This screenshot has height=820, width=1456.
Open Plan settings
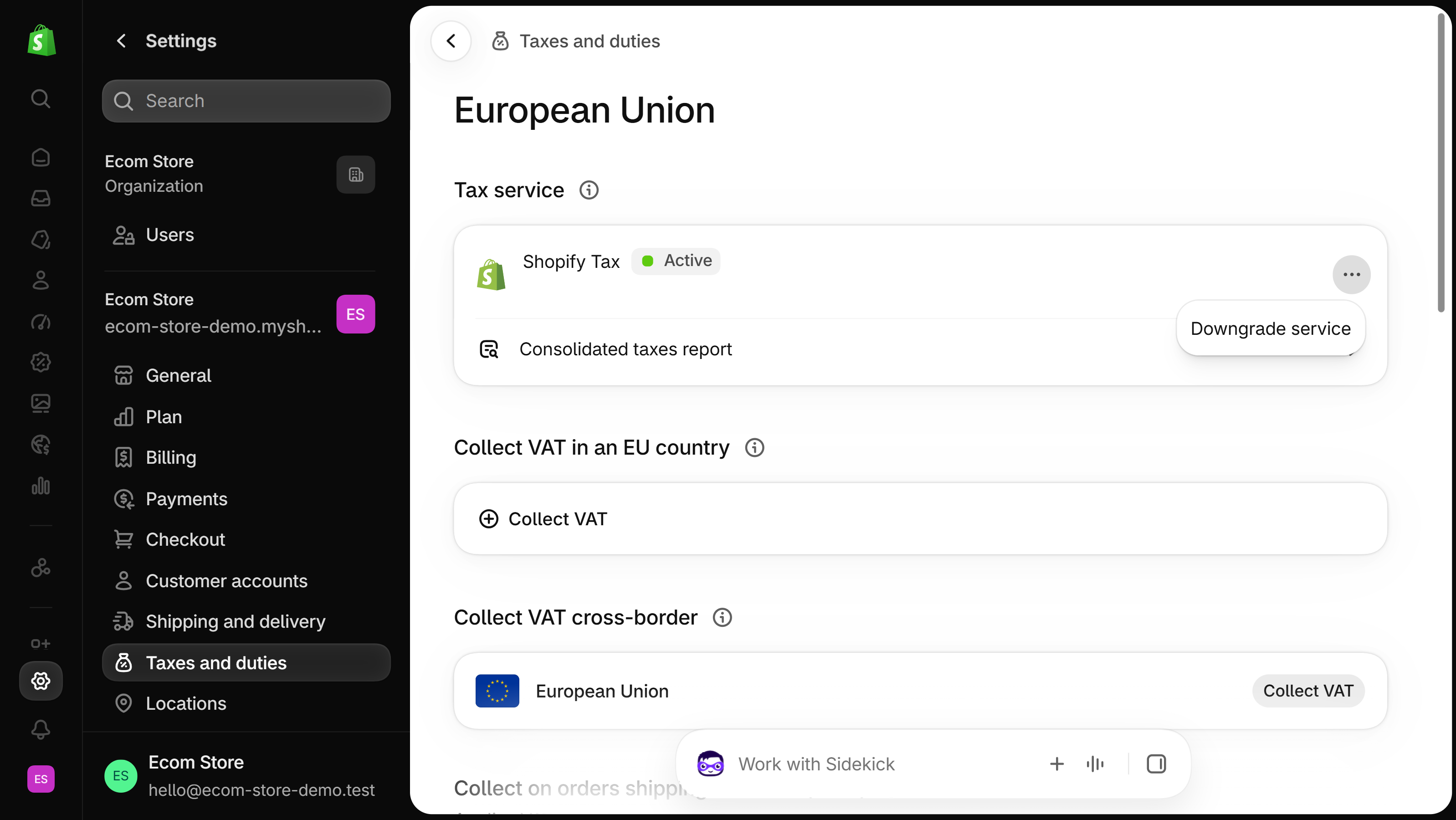[246, 417]
